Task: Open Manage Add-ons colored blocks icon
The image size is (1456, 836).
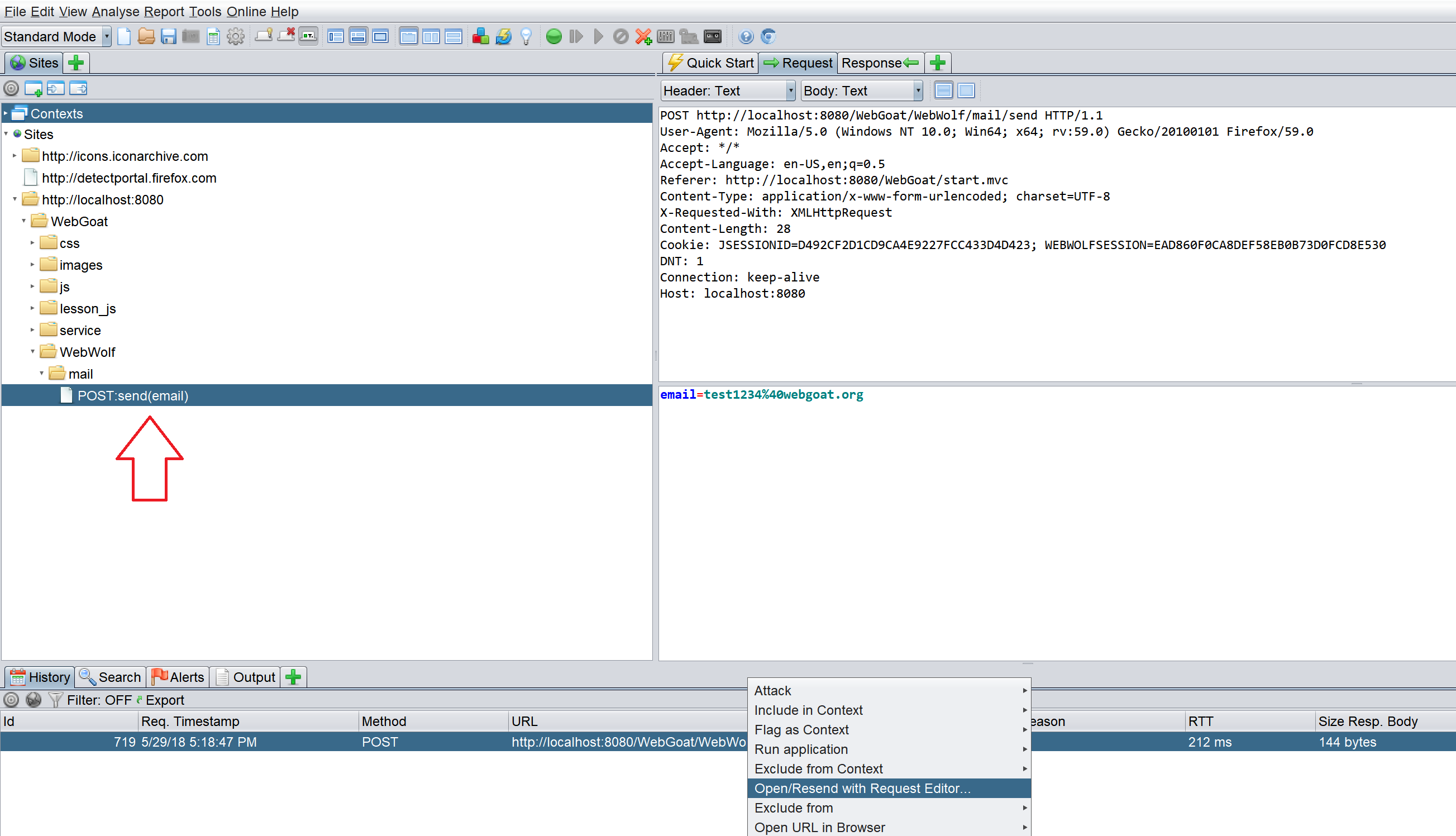Action: (x=480, y=37)
